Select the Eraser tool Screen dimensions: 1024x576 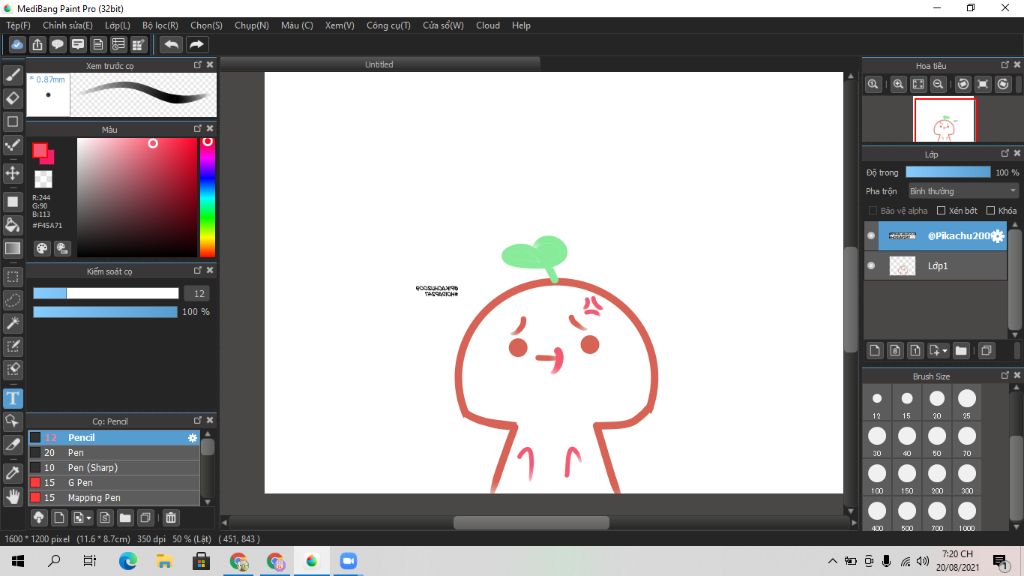tap(12, 98)
